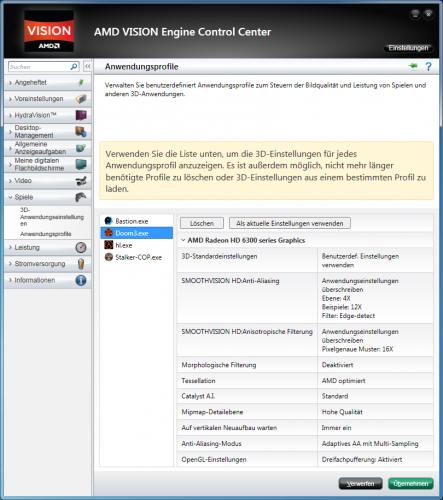Click Morphologische Filterung row label

tap(219, 365)
